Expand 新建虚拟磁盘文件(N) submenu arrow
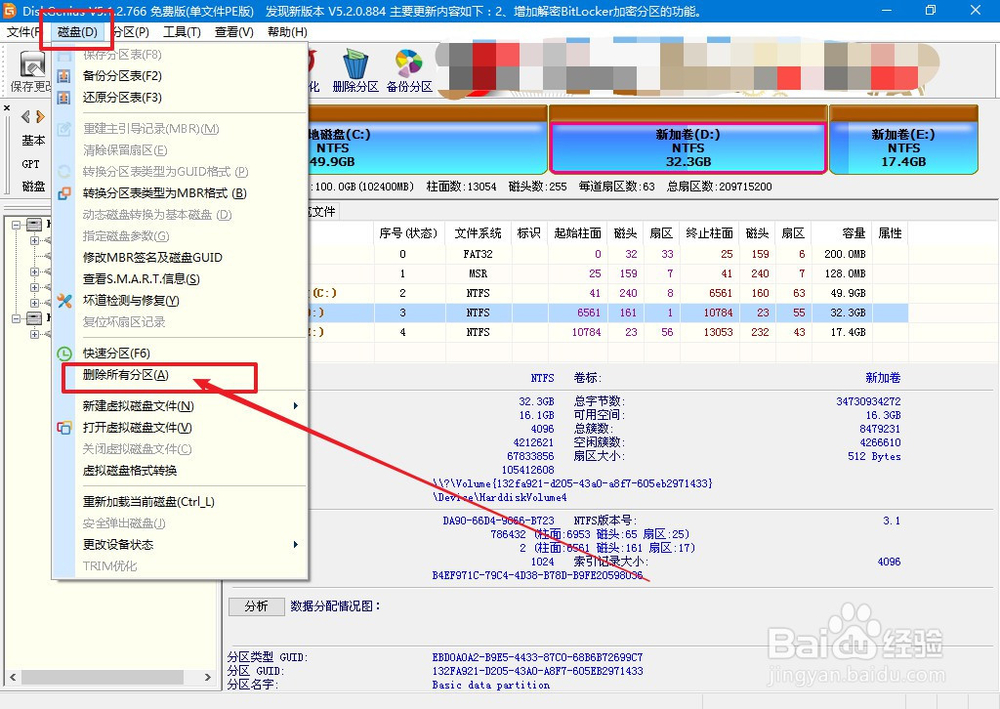Screen dimensions: 1000x709 [x=295, y=406]
